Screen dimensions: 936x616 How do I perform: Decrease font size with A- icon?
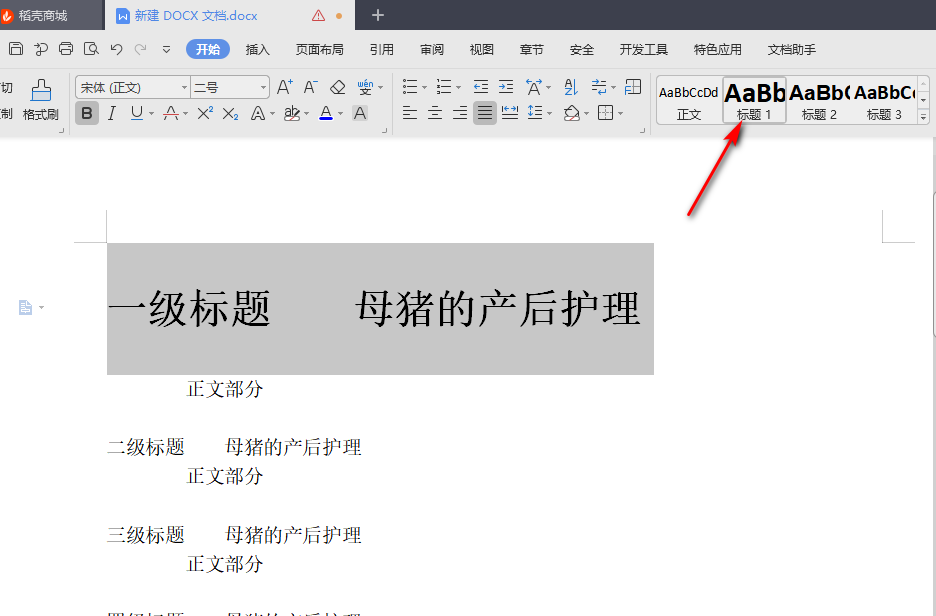click(310, 87)
